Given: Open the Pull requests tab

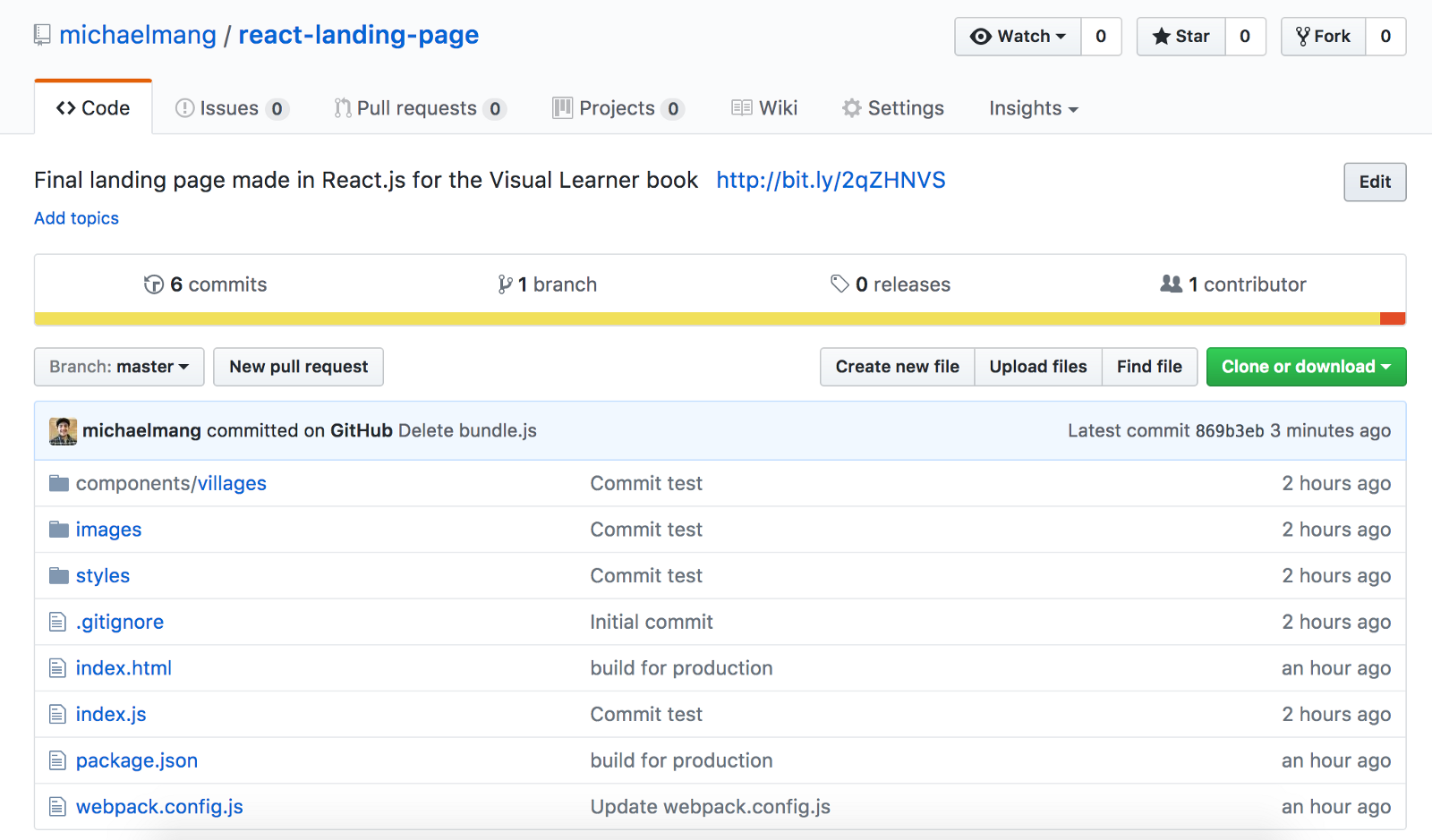Looking at the screenshot, I should coord(419,108).
